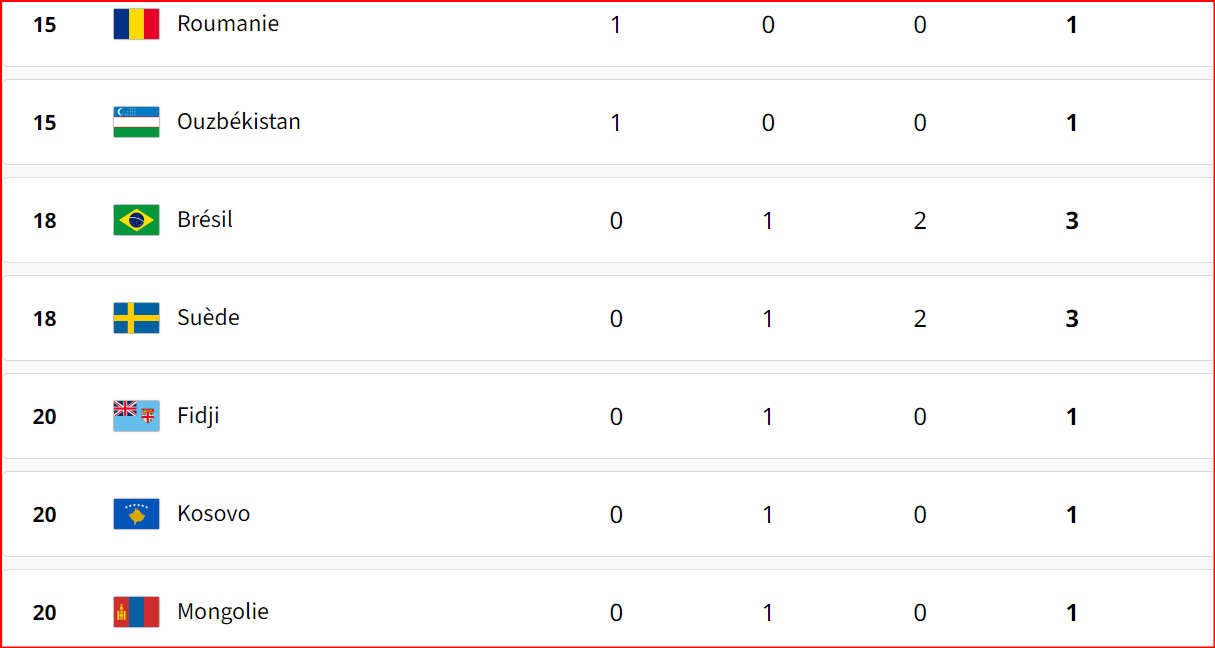Screen dimensions: 1215x648
Task: Click the Romania flag icon
Action: 136,24
